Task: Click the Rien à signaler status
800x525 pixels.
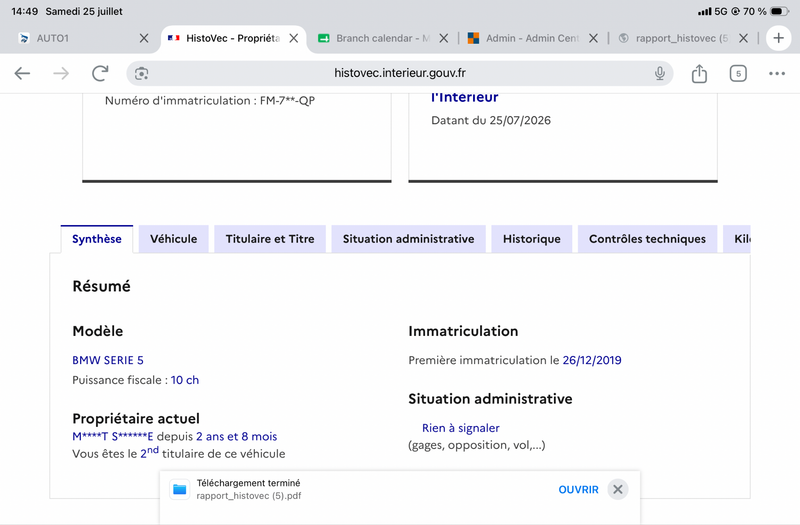Action: [461, 428]
